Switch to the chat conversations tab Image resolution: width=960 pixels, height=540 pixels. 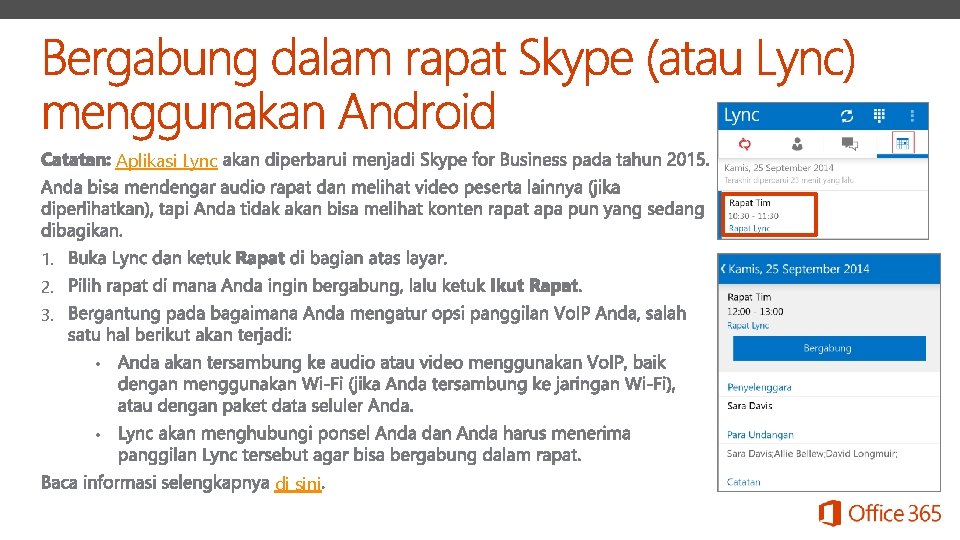point(850,144)
